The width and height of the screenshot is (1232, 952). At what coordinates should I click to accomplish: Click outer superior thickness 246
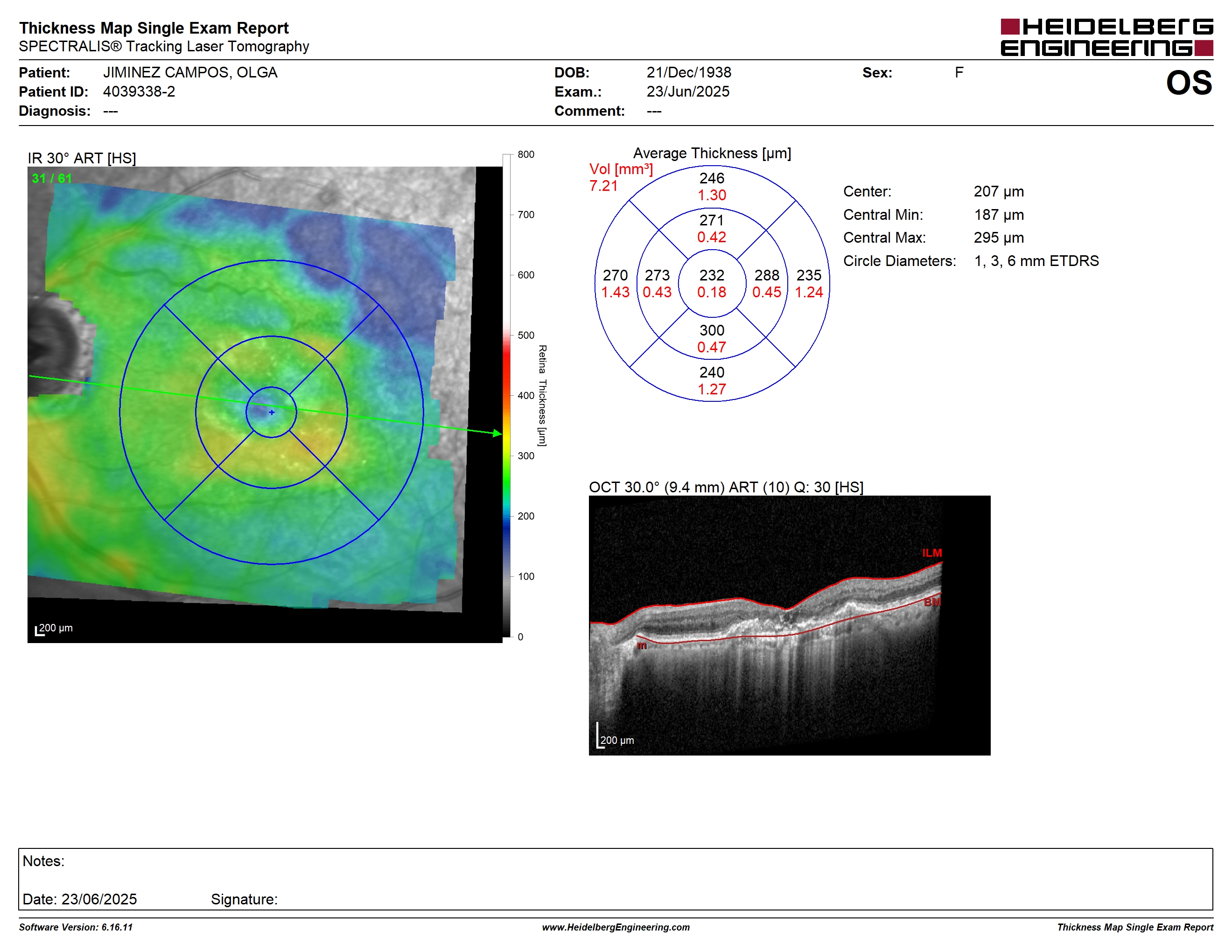pyautogui.click(x=712, y=178)
